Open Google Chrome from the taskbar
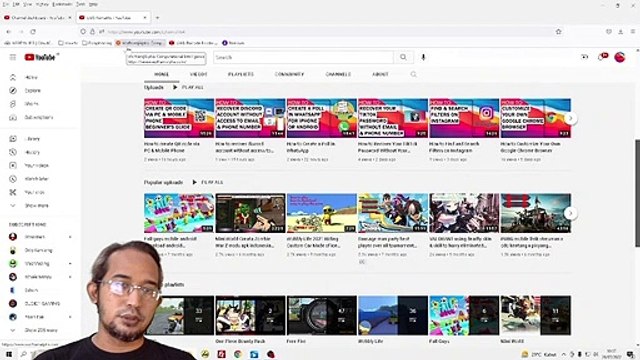Screen dimensions: 640x360 238,354
